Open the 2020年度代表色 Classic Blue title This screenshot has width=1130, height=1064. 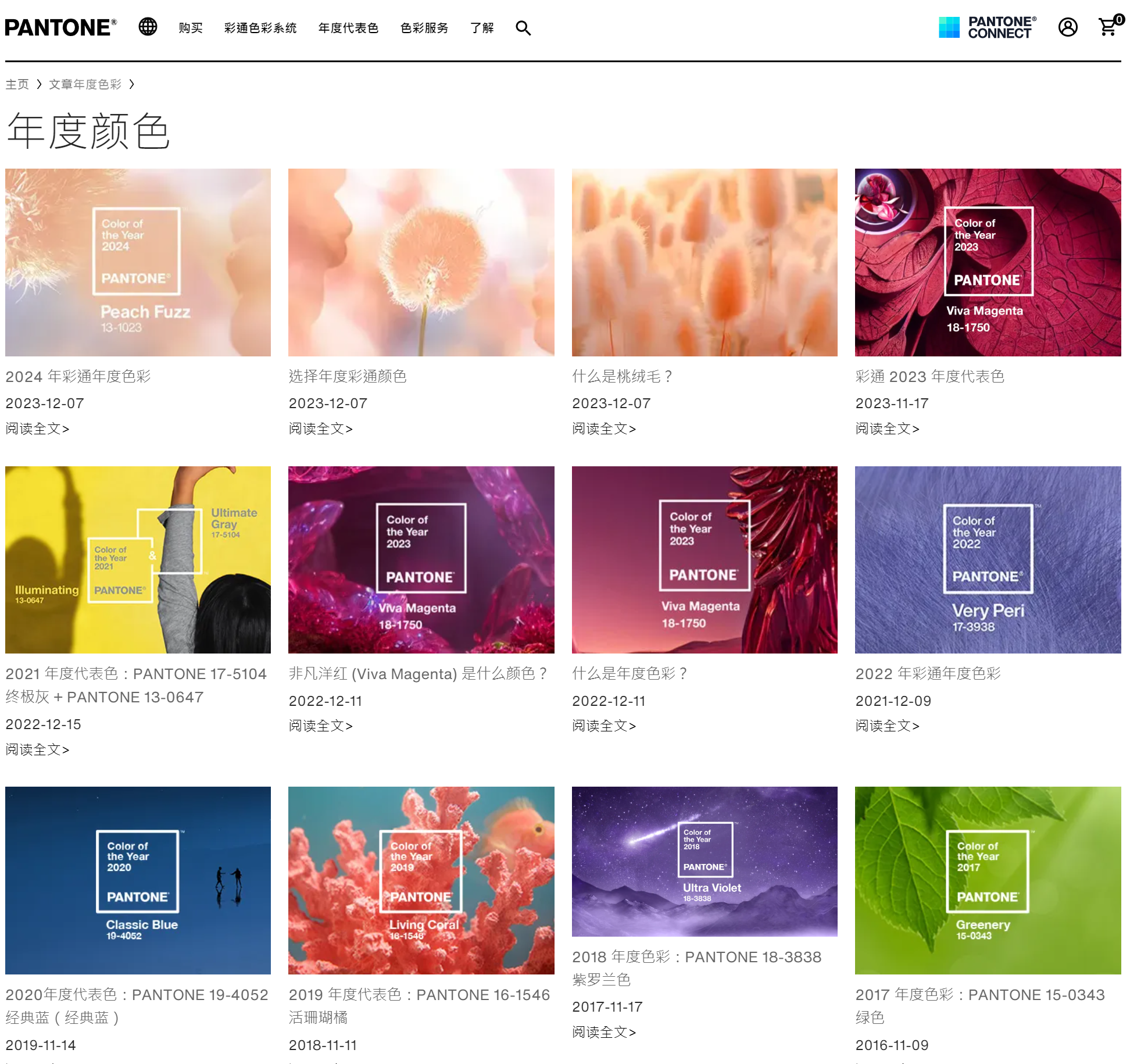137,1006
